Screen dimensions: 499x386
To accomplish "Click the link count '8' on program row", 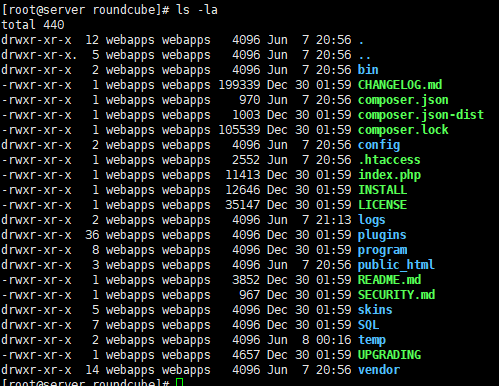I will click(96, 250).
